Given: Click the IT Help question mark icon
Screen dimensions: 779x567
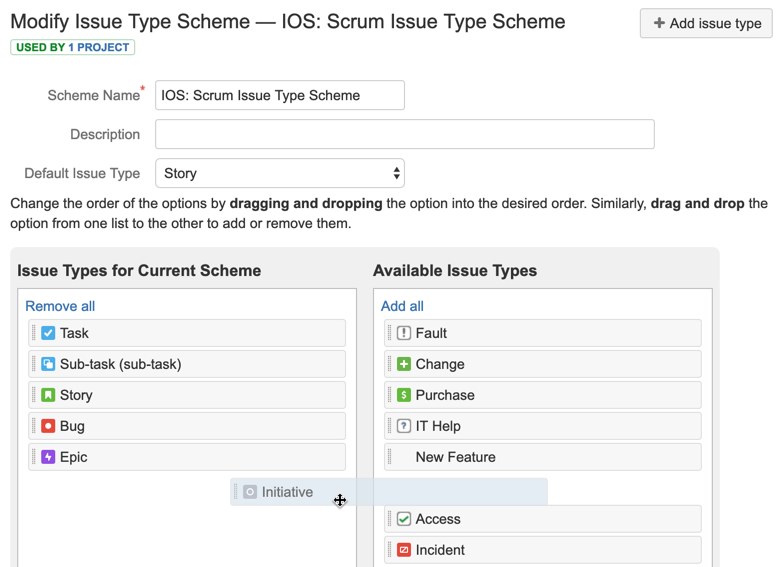Looking at the screenshot, I should 404,426.
